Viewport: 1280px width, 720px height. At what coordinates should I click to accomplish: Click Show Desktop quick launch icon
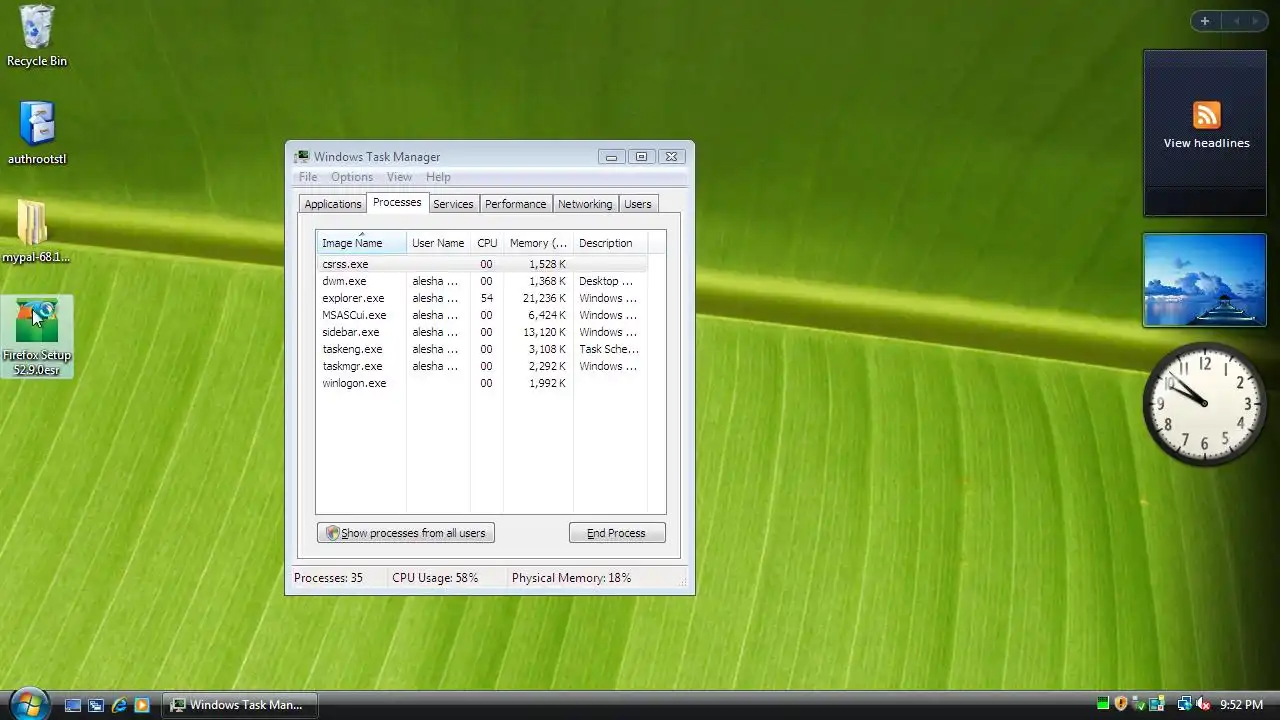point(73,705)
